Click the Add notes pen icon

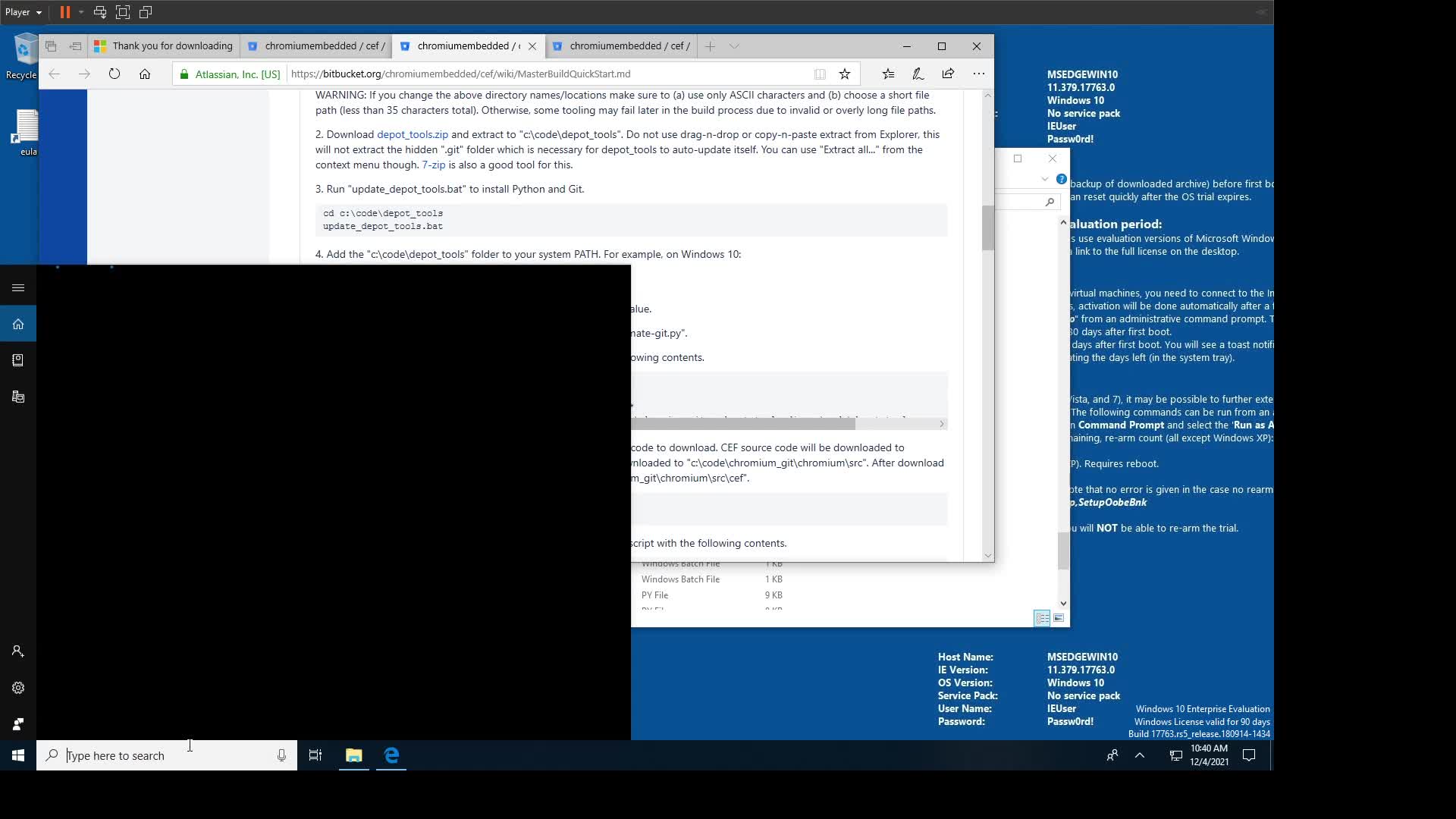tap(918, 74)
